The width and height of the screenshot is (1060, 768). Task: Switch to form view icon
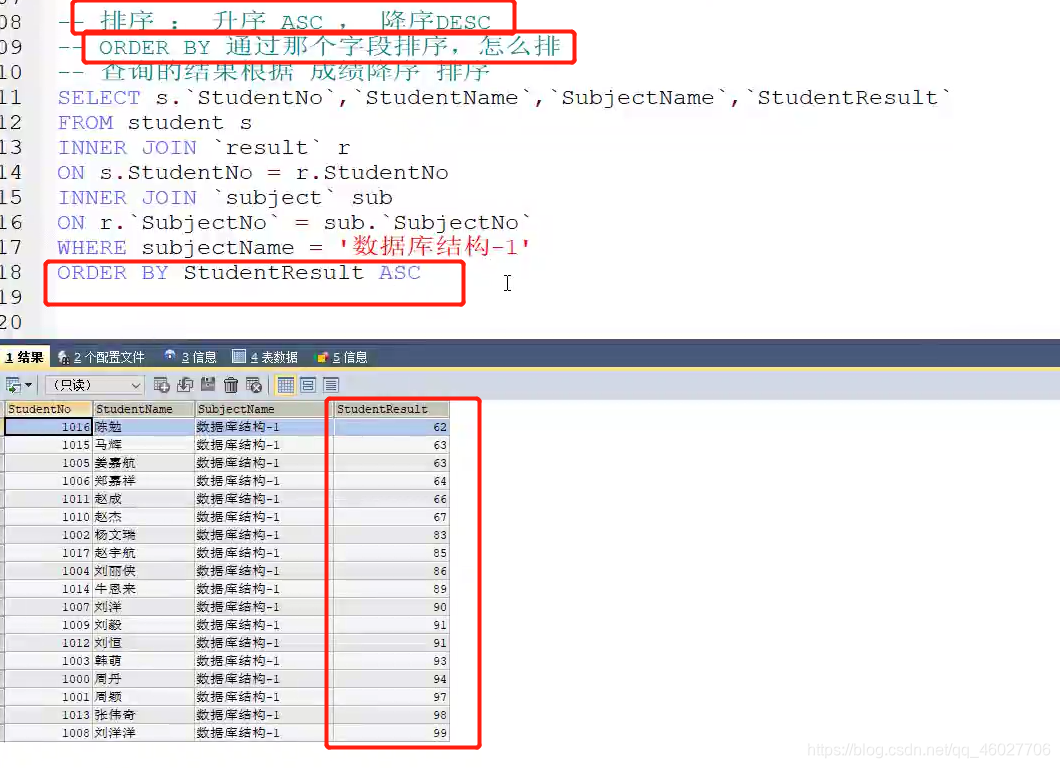click(308, 385)
